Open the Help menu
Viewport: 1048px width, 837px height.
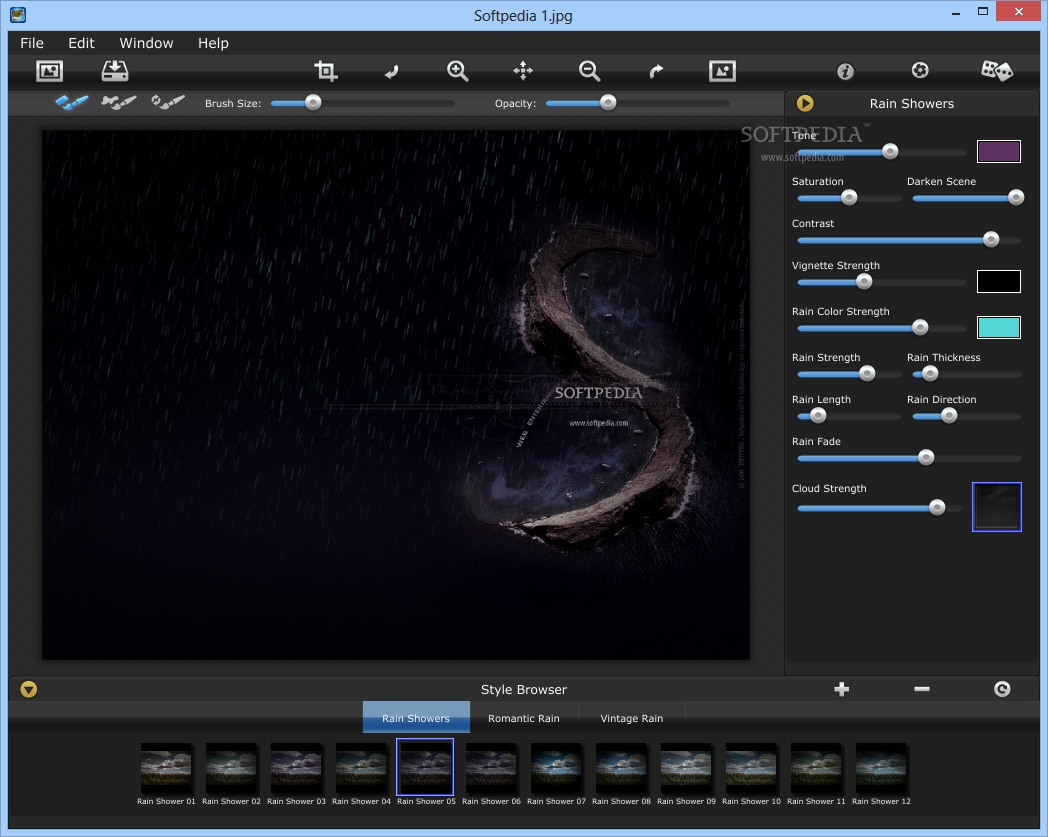click(213, 43)
